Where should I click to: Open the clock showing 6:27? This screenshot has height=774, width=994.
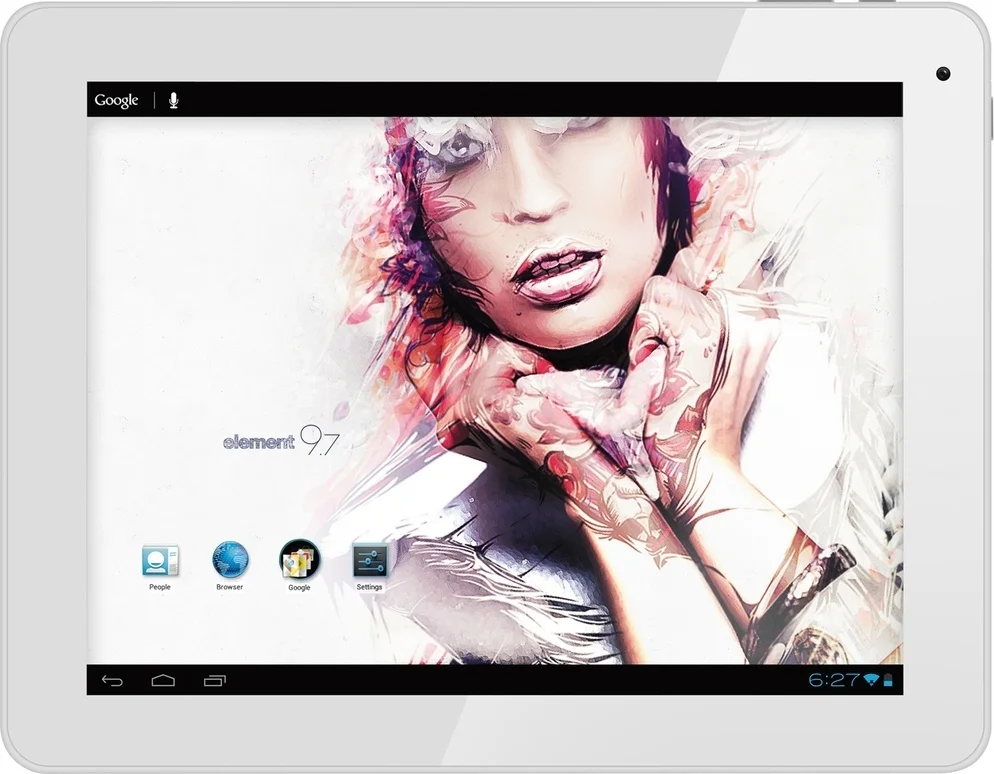tap(834, 680)
